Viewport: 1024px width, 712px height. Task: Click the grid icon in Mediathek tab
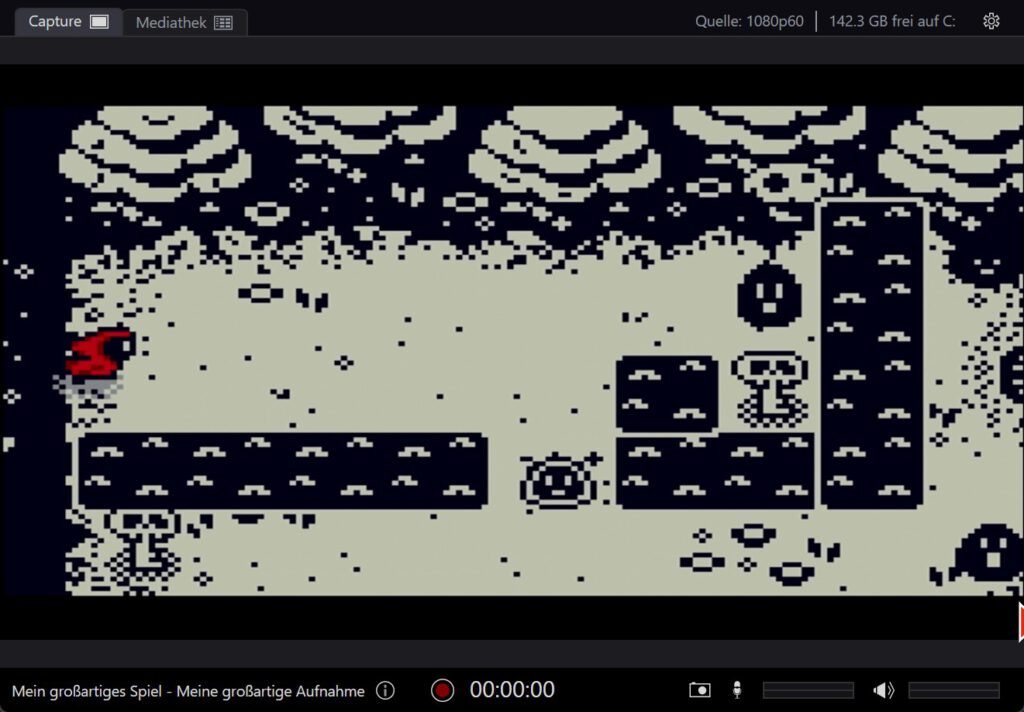click(x=223, y=22)
